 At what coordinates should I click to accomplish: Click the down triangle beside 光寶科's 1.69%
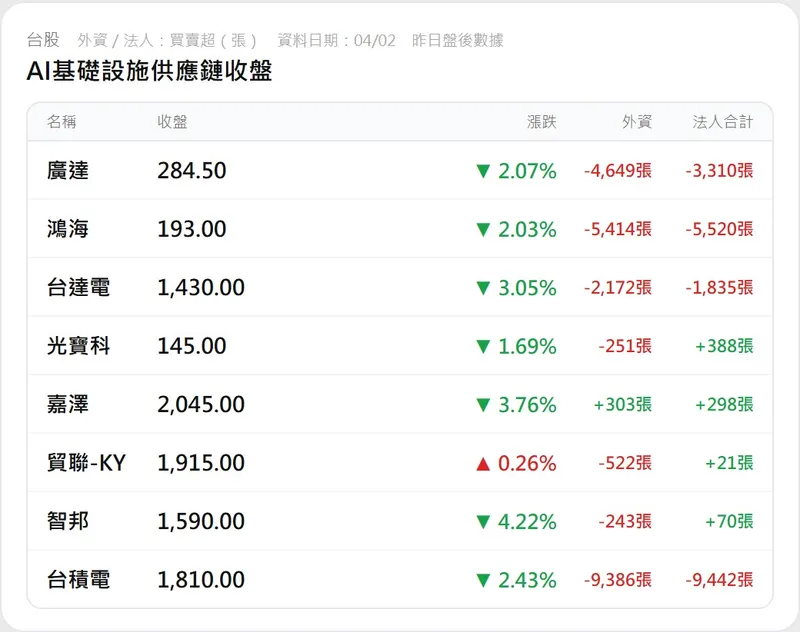click(x=483, y=346)
